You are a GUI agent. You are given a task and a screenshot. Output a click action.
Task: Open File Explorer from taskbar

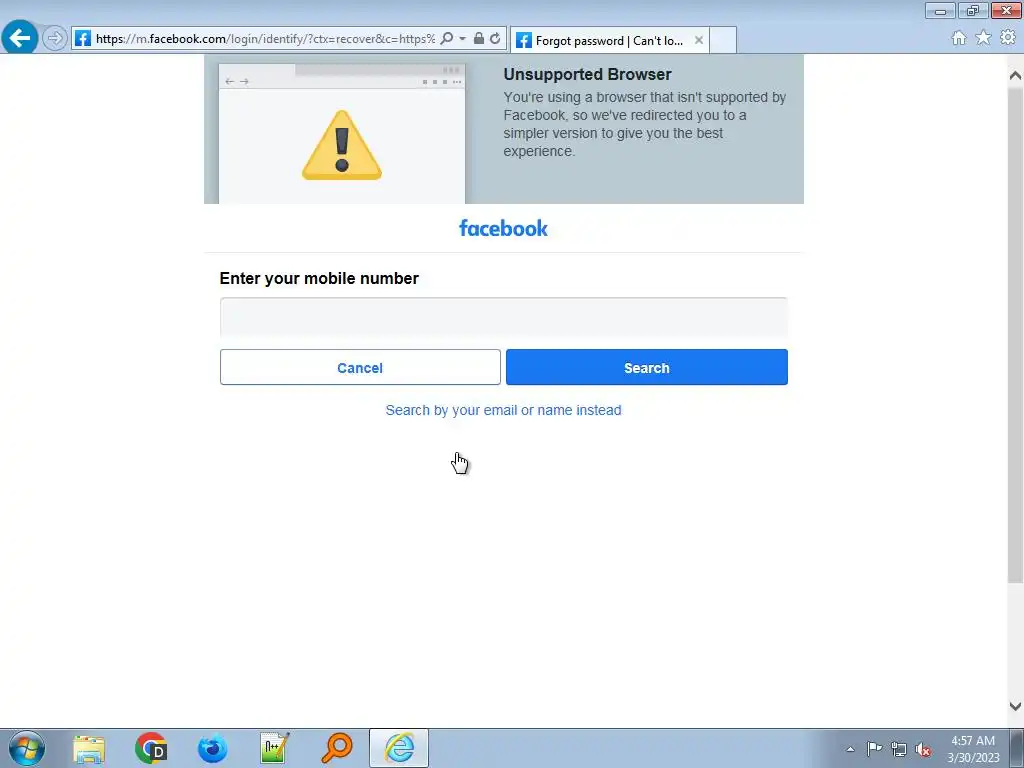pos(89,748)
